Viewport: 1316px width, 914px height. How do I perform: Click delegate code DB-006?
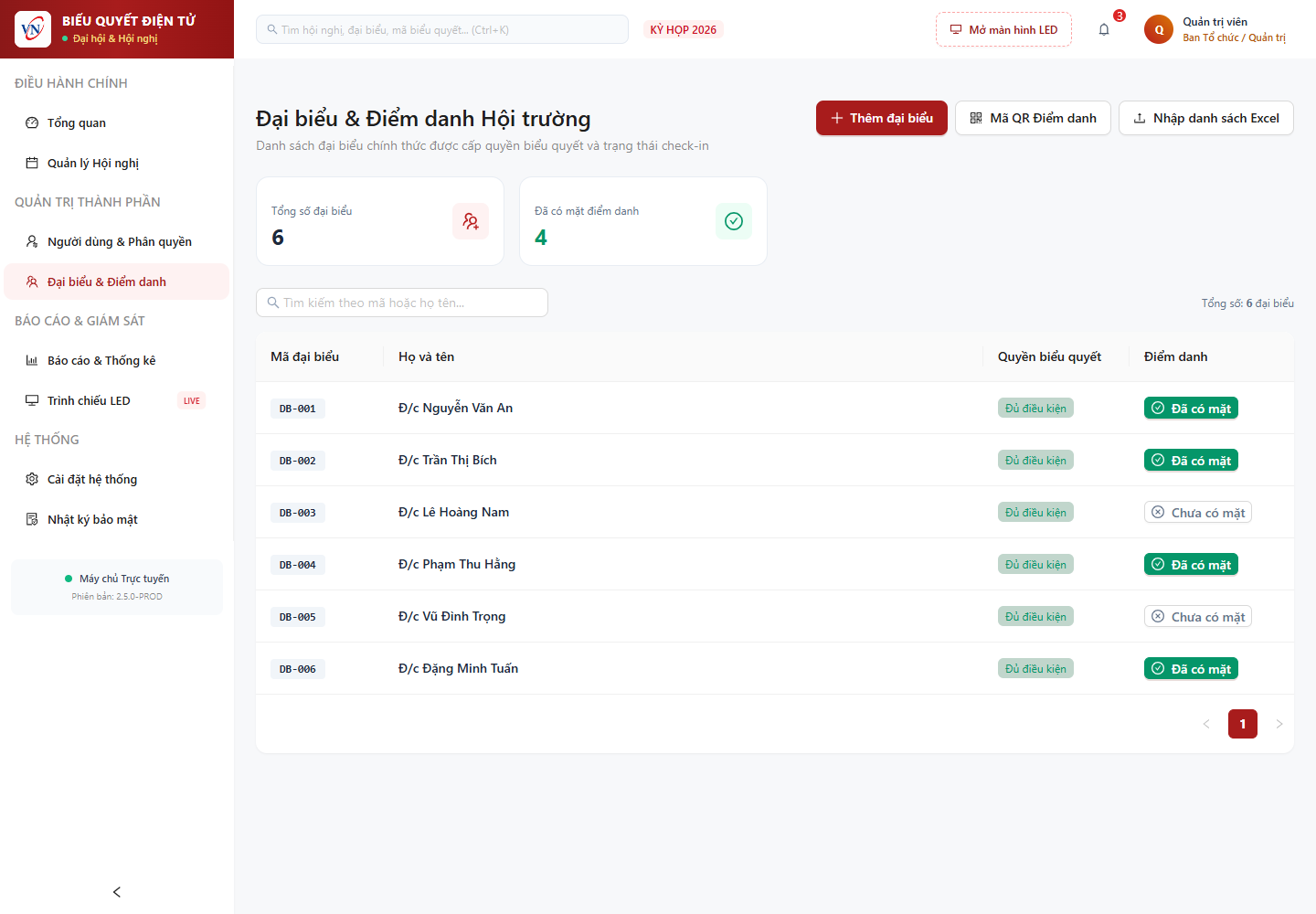[x=298, y=669]
